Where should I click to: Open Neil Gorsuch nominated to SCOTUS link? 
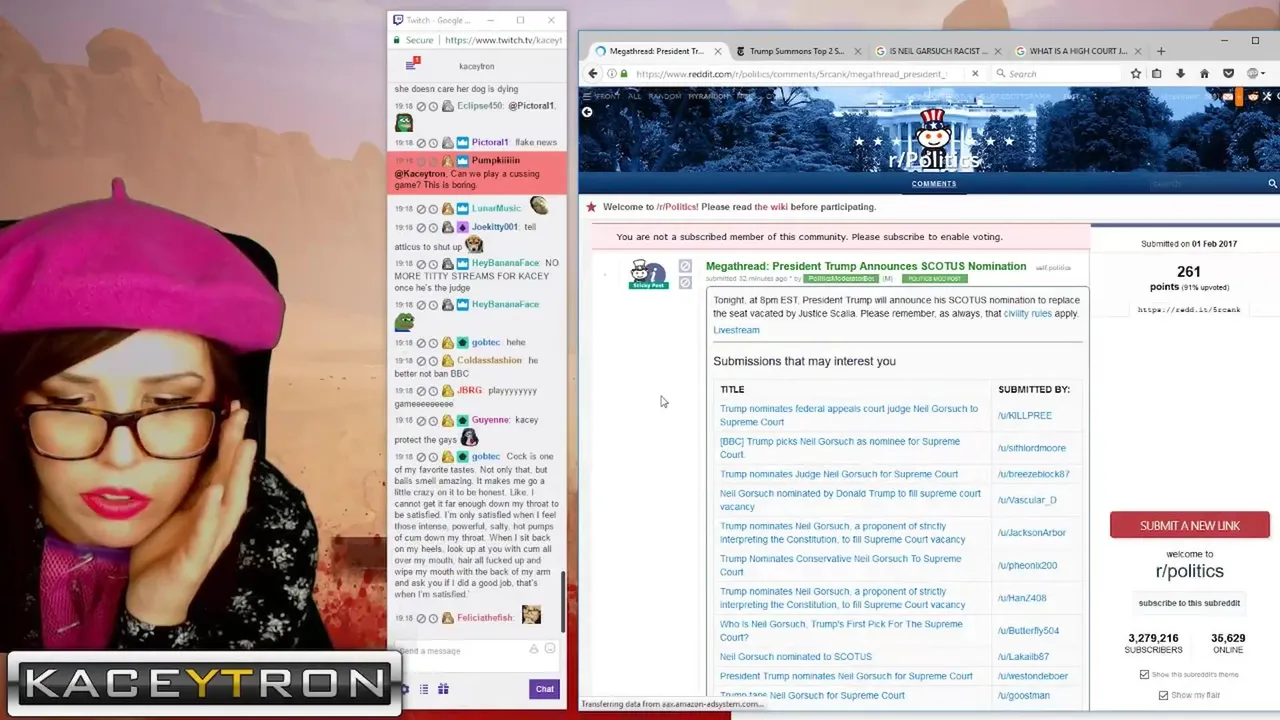[x=796, y=657]
